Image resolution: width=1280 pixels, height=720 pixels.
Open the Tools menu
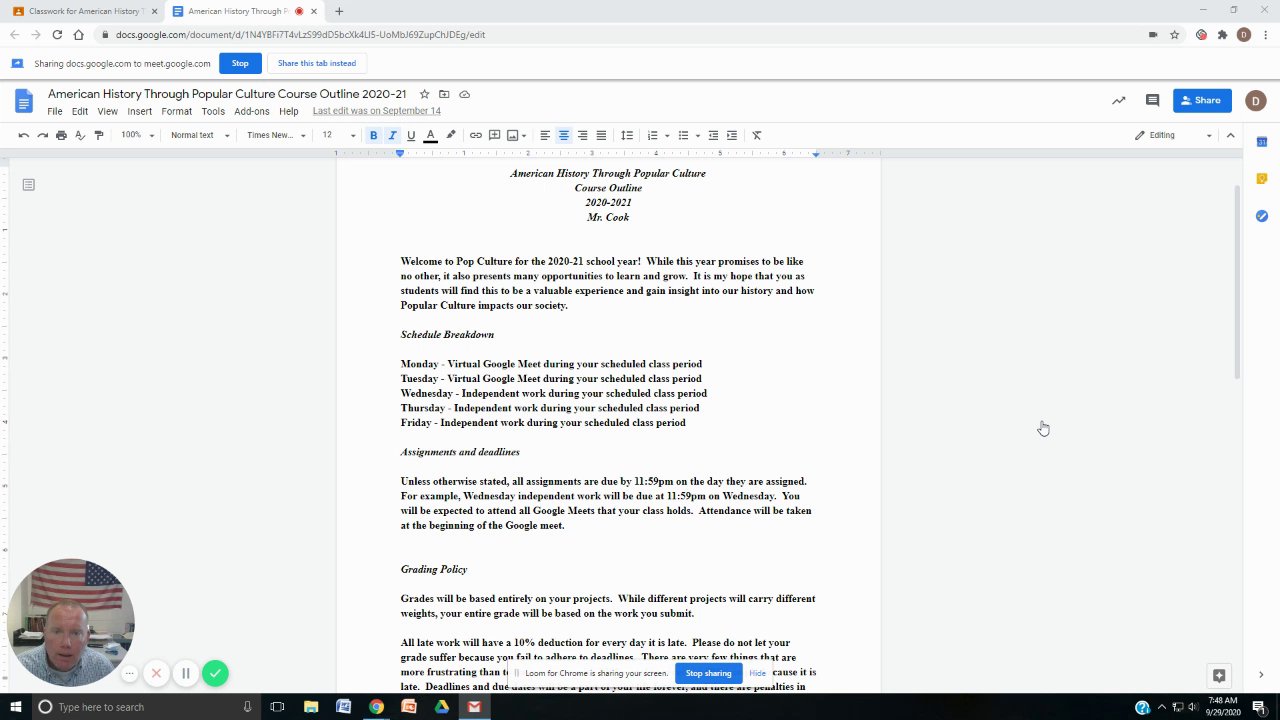pyautogui.click(x=213, y=111)
